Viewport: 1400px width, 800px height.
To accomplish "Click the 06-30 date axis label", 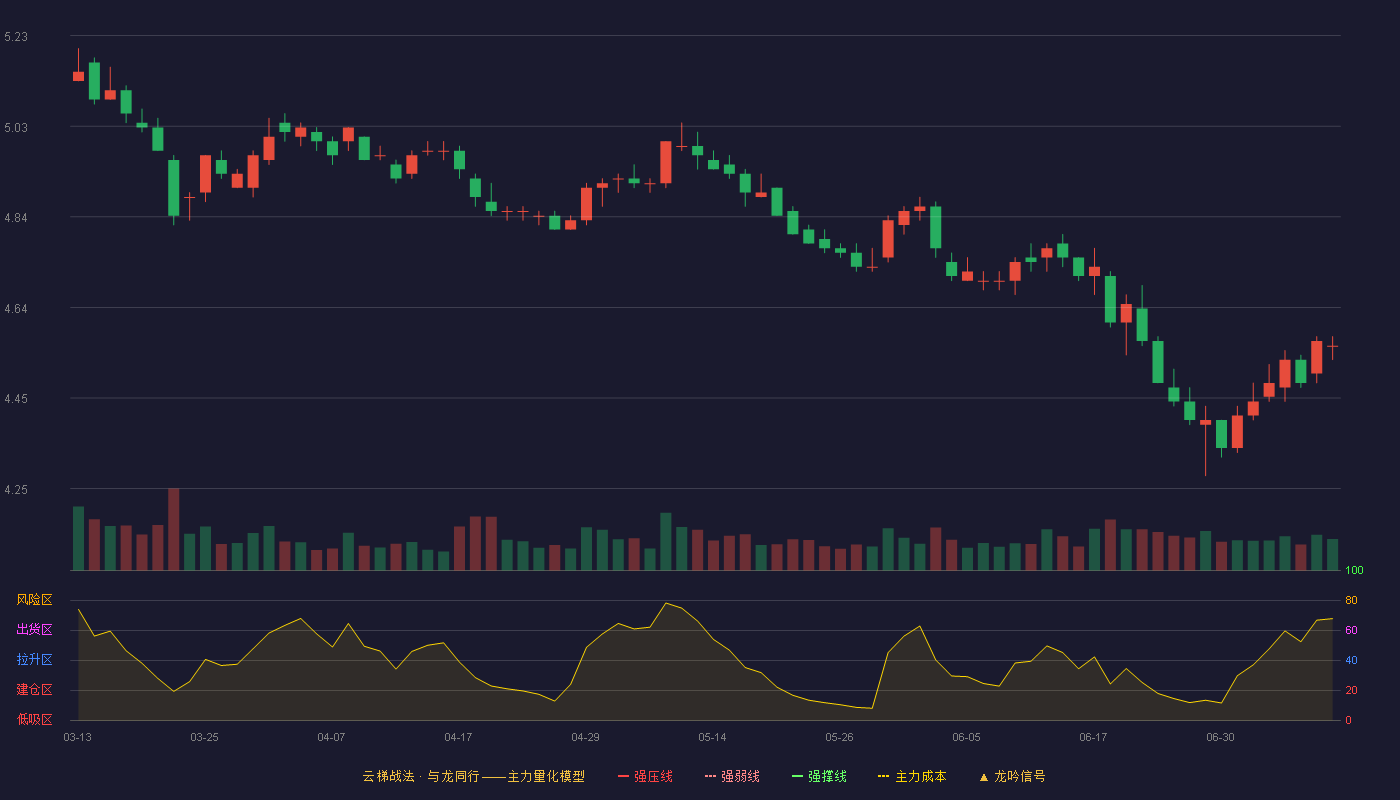I will click(x=1220, y=737).
